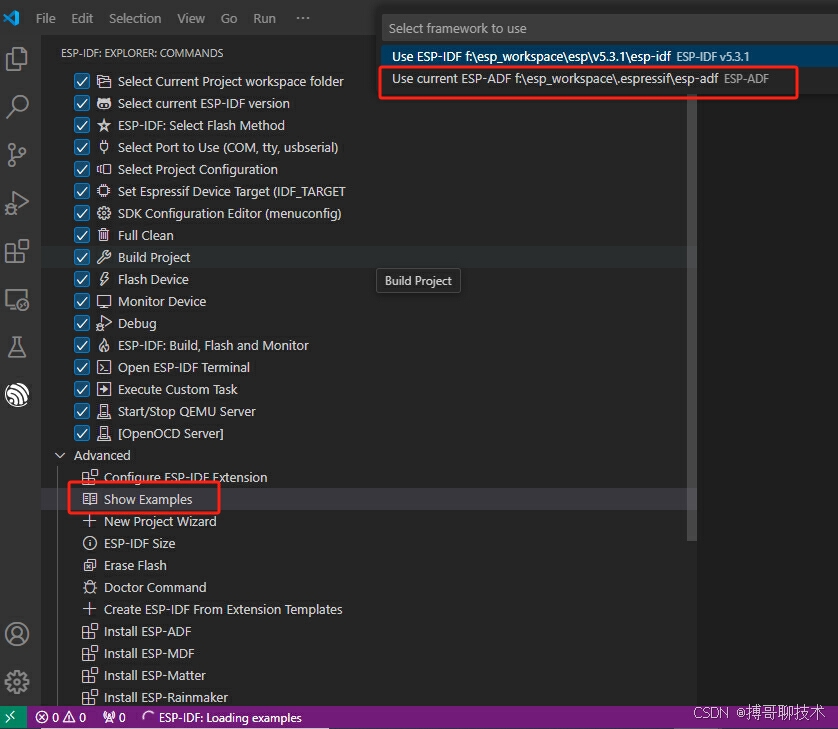Open Remote Explorer icon in activity bar
The width and height of the screenshot is (838, 729).
pos(17,300)
